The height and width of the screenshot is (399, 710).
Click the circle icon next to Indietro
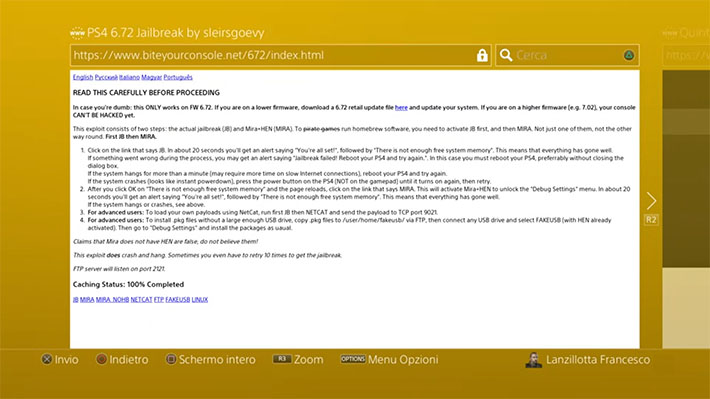point(101,360)
